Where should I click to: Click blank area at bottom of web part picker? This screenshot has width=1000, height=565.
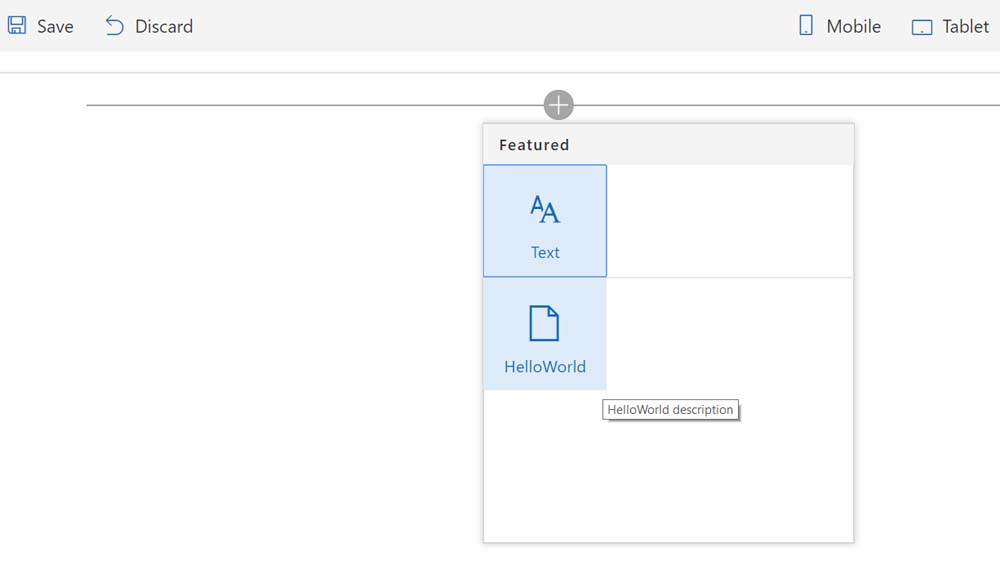(x=668, y=480)
